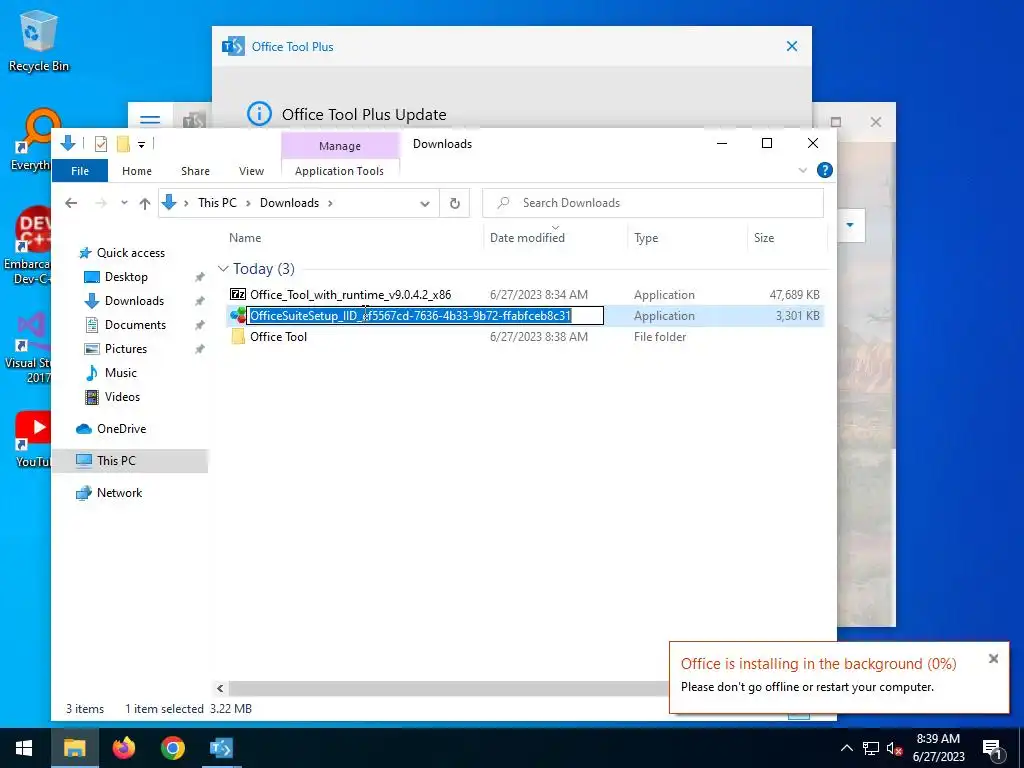Open Desktop in the navigation pane
The height and width of the screenshot is (768, 1024).
125,277
